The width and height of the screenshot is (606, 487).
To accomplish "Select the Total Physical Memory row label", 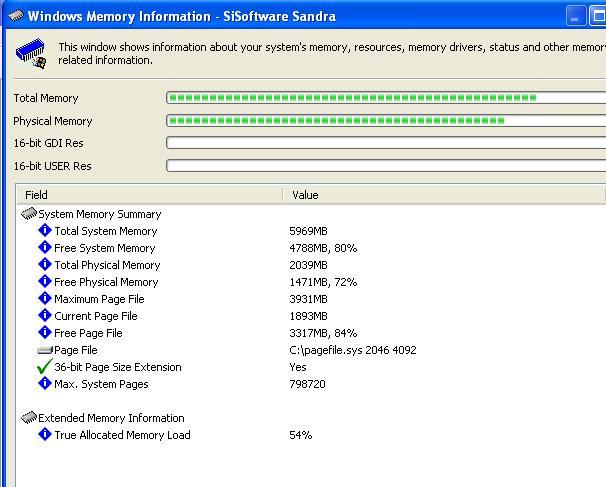I will pos(107,265).
